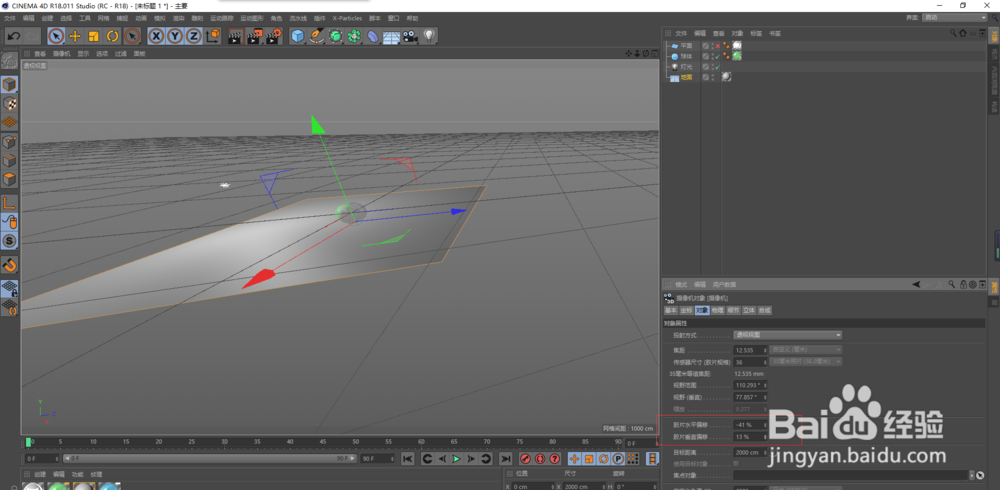1000x490 pixels.
Task: Open the 过滤 viewport menu
Action: coord(121,54)
